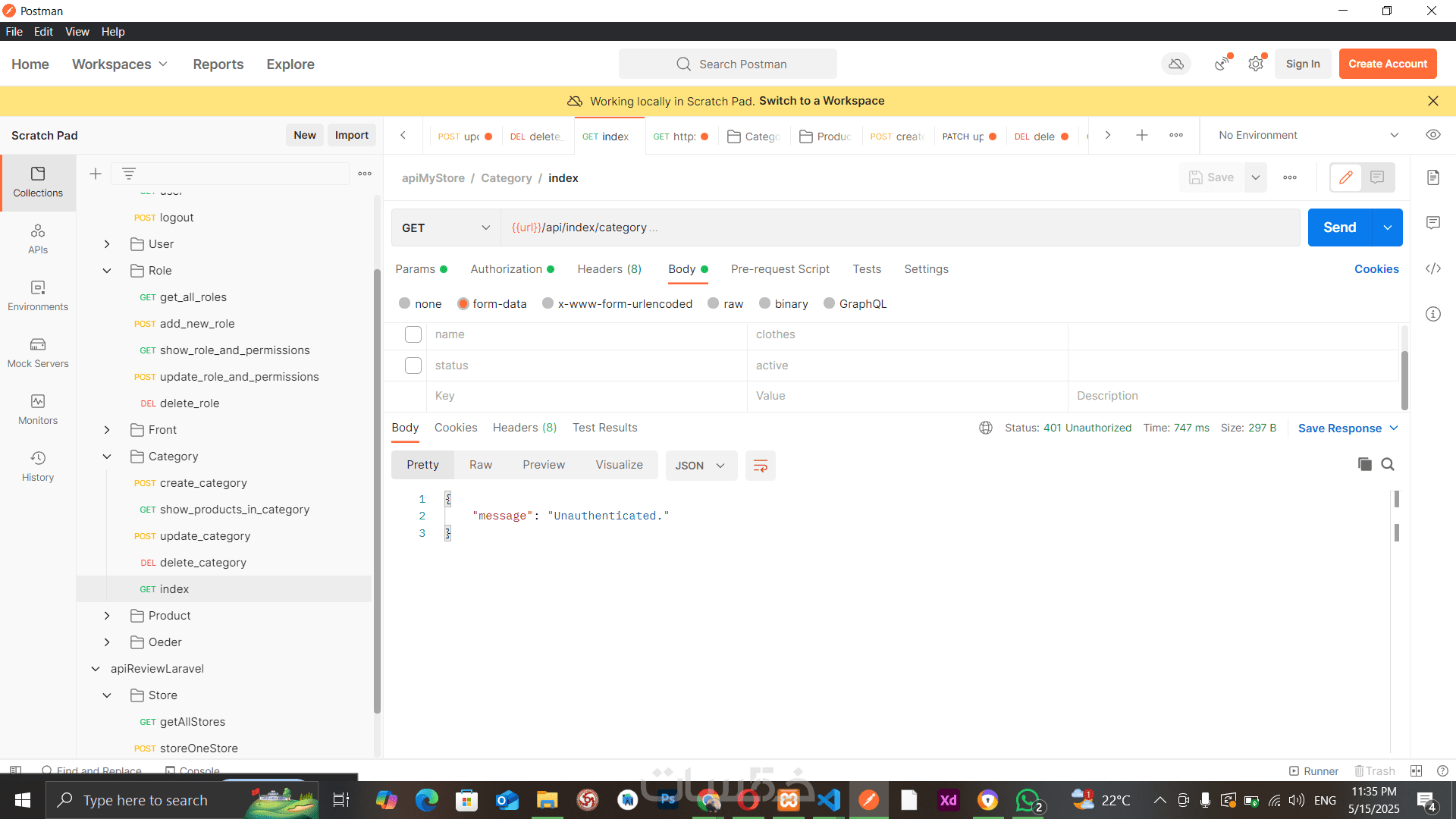Enable the status form-data row checkbox

pyautogui.click(x=413, y=366)
